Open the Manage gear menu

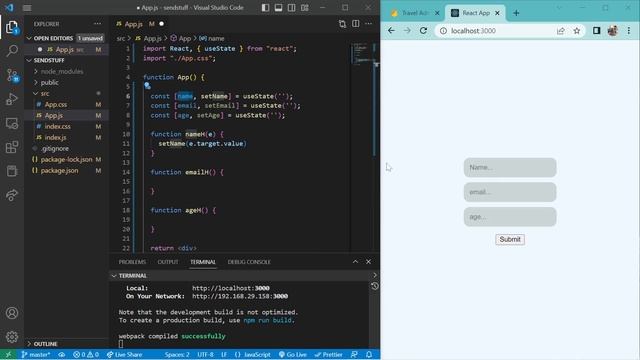tap(12, 337)
